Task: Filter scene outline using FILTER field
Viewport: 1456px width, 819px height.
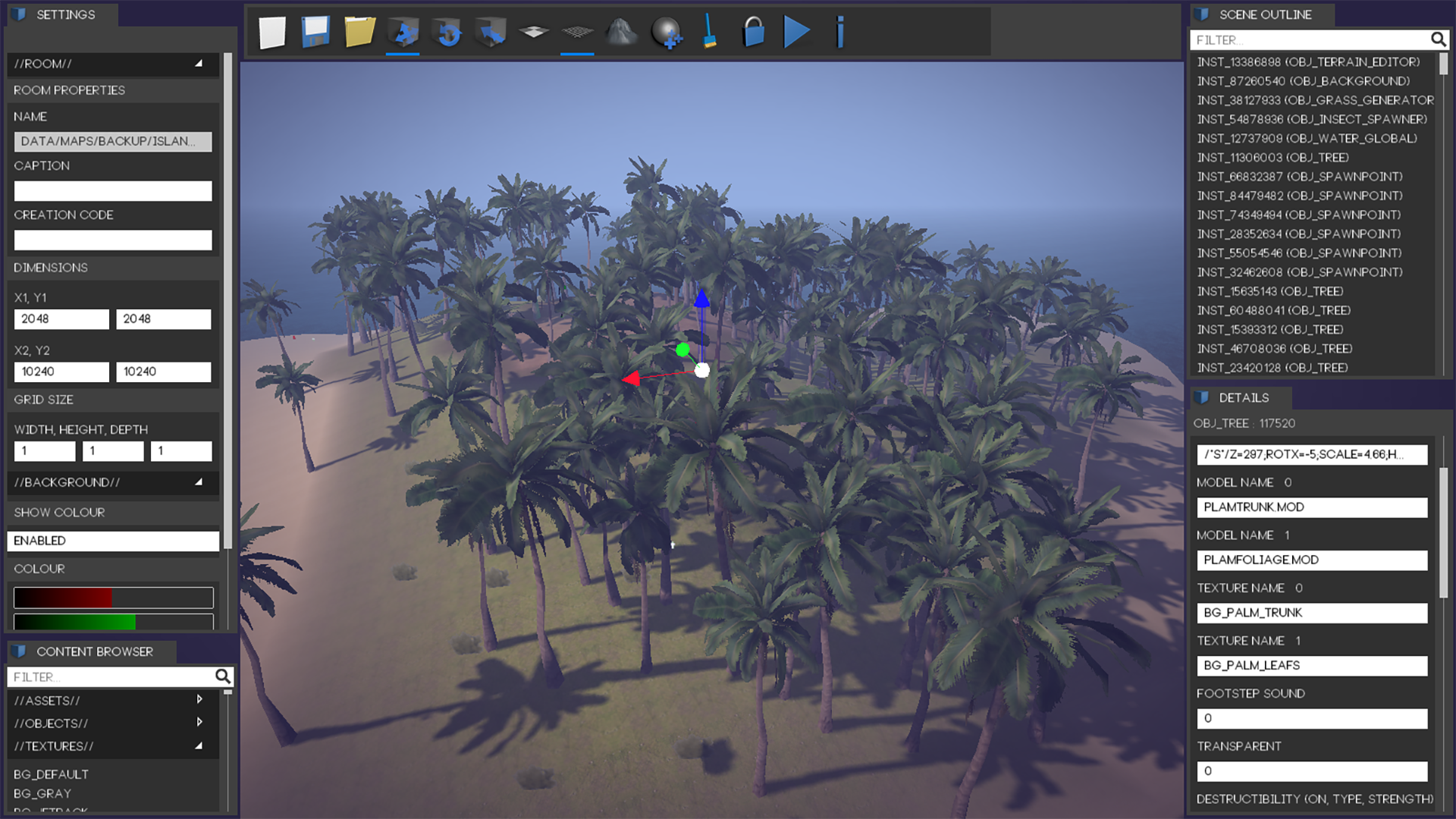Action: click(x=1310, y=39)
